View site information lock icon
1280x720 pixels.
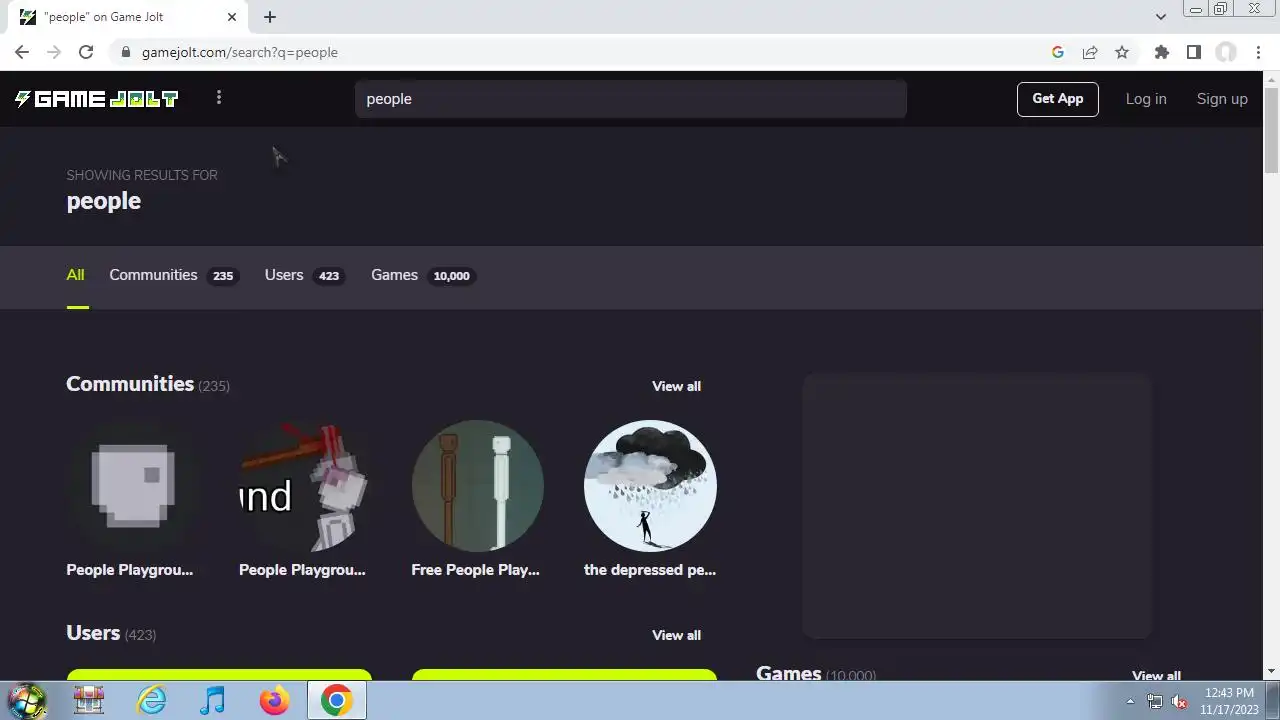(125, 52)
